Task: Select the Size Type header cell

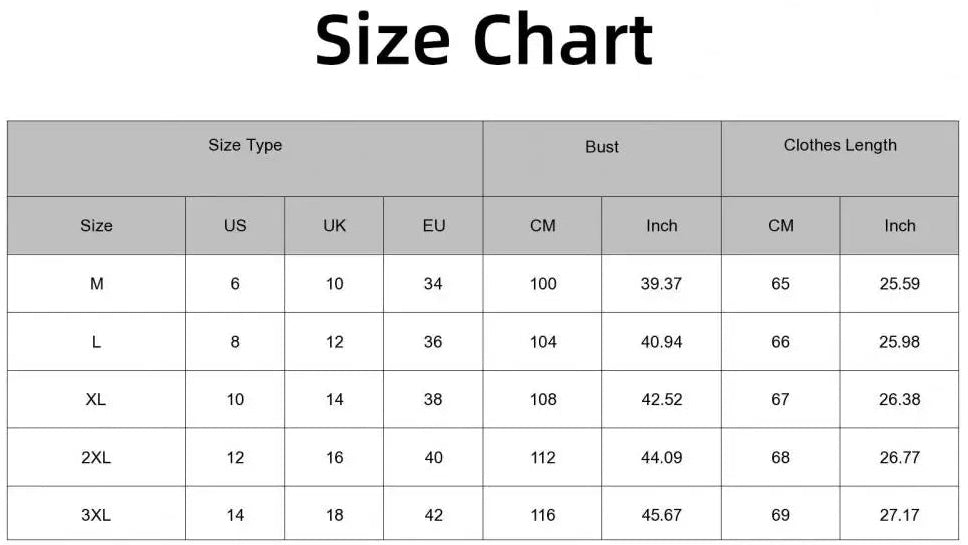Action: pos(245,146)
